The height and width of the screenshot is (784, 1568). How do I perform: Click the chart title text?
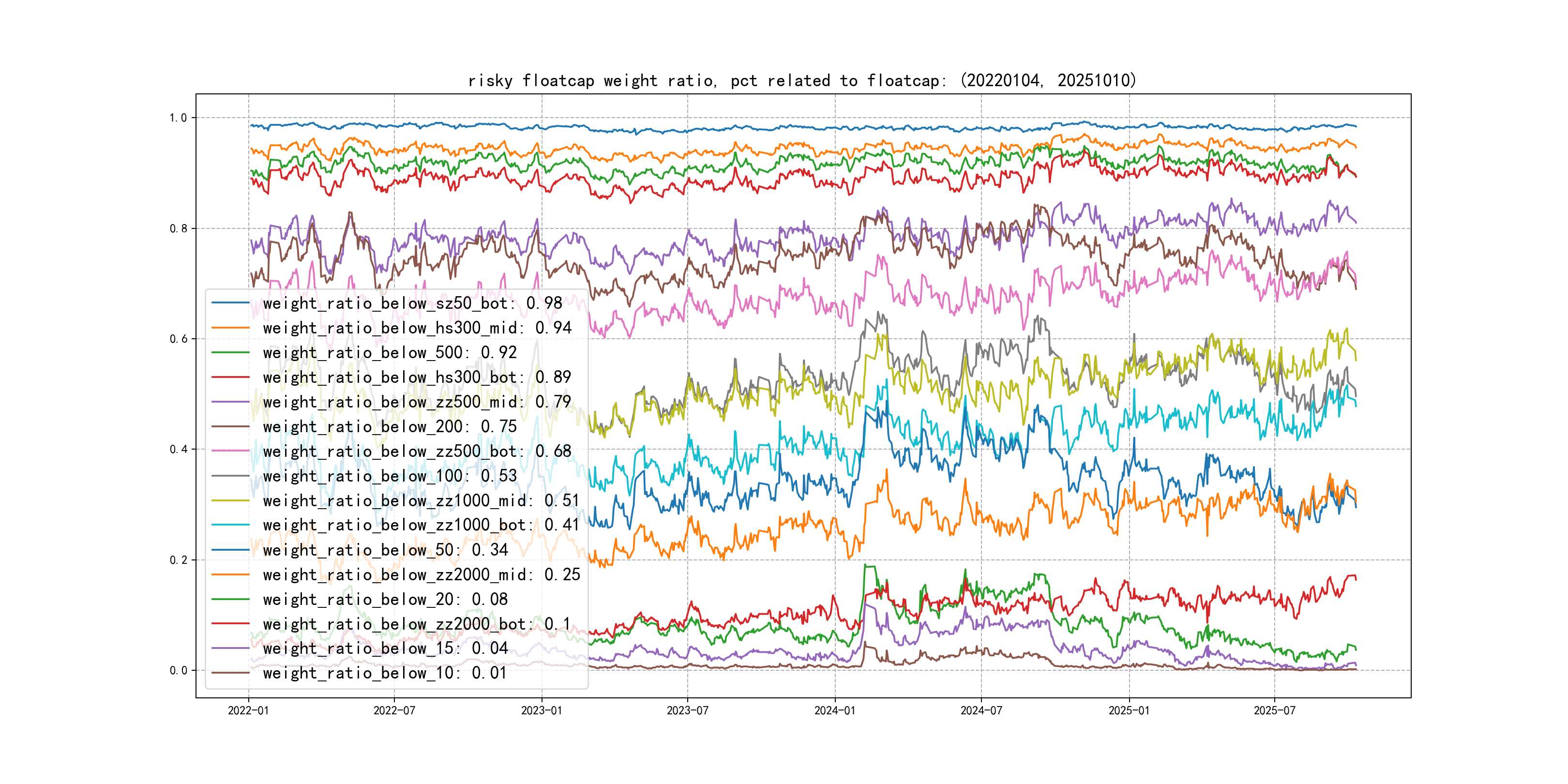(801, 81)
